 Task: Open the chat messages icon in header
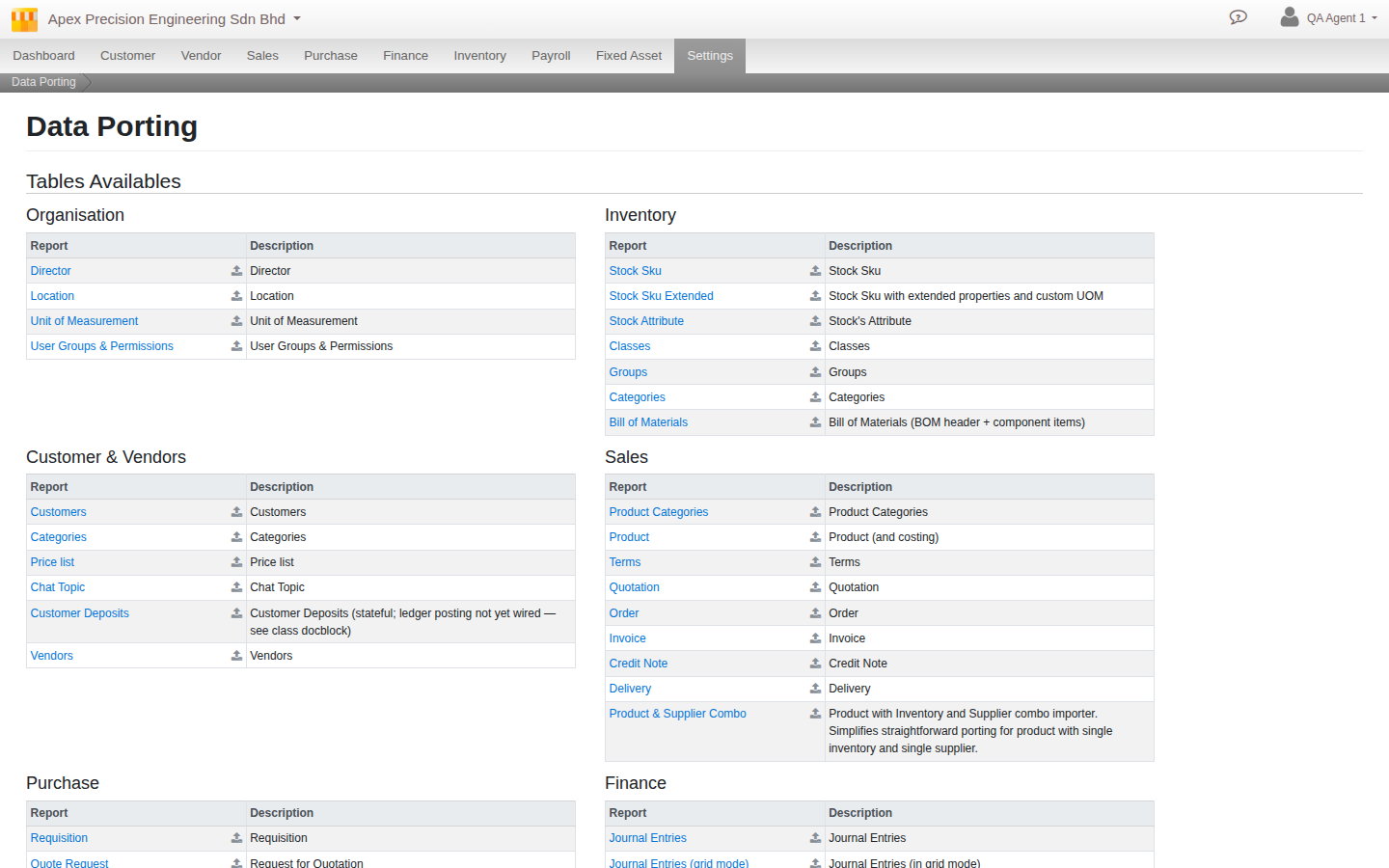pos(1238,17)
